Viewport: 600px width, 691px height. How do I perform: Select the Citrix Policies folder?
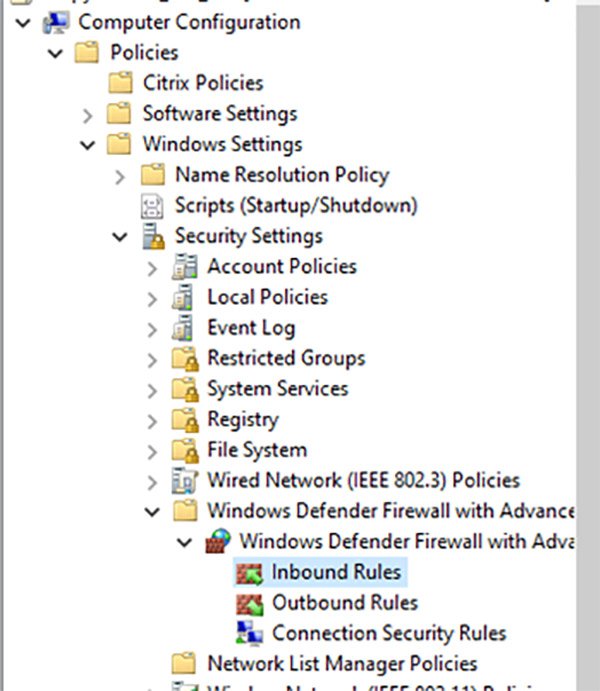[x=203, y=83]
